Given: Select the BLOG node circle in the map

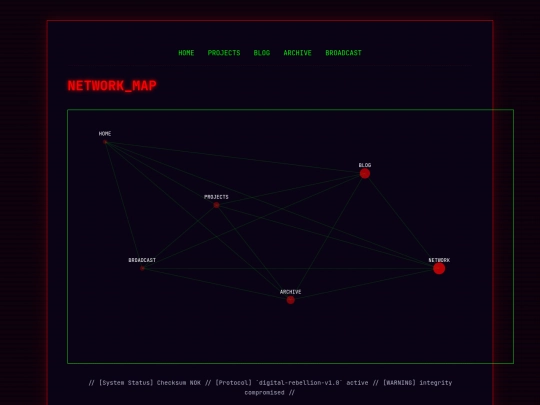Looking at the screenshot, I should pos(365,174).
